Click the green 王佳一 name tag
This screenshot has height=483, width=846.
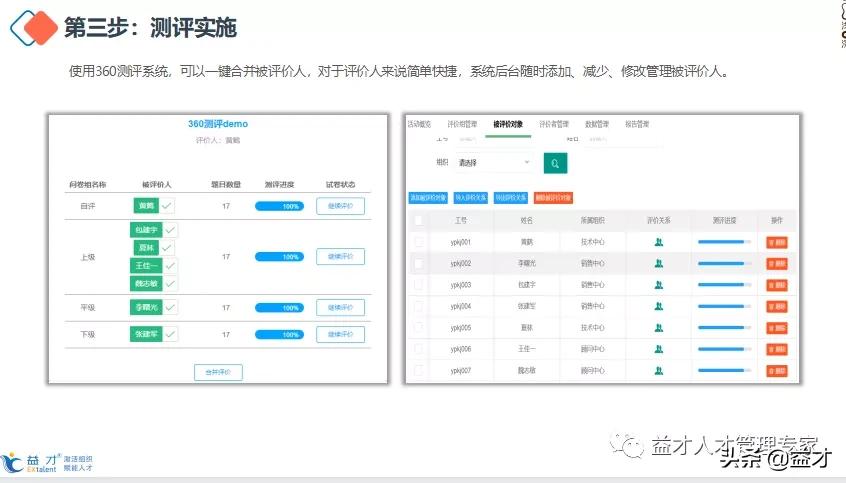146,266
